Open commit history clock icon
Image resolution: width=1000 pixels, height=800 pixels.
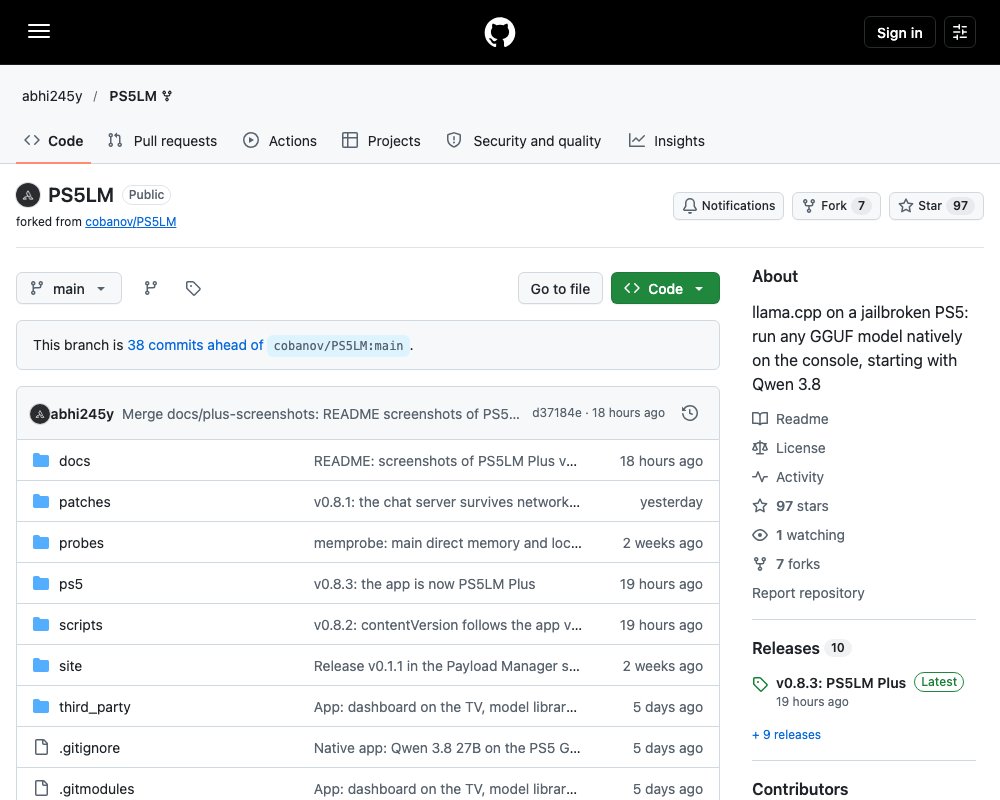click(689, 413)
